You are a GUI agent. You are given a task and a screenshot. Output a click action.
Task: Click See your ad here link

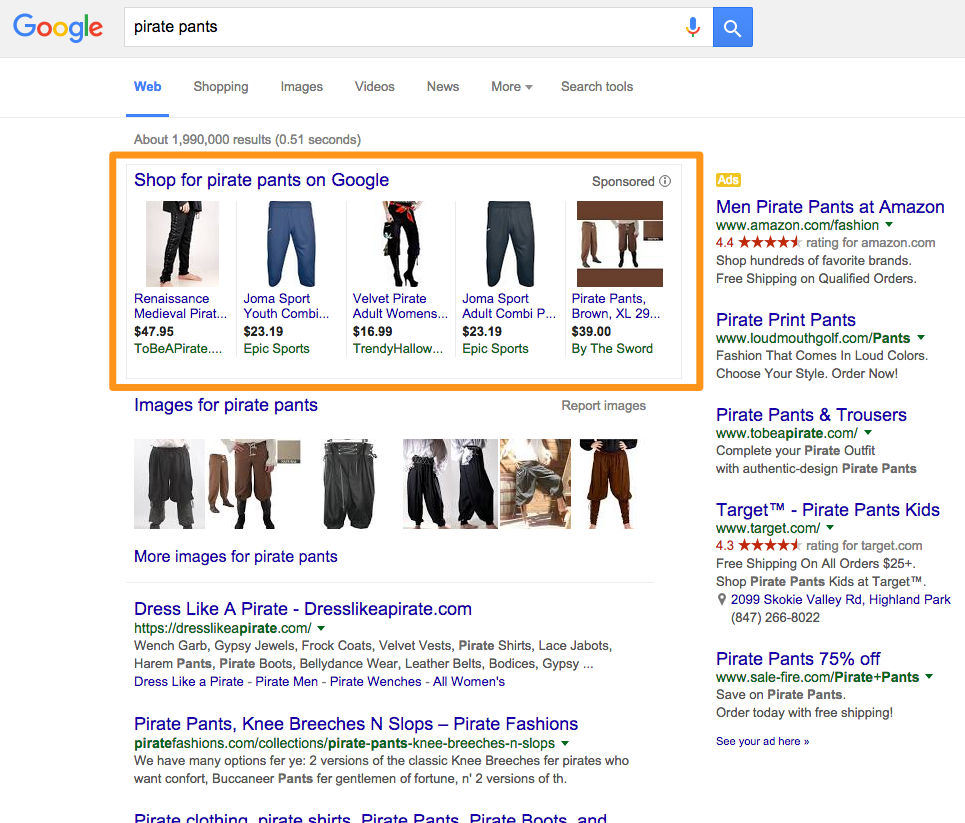coord(763,741)
